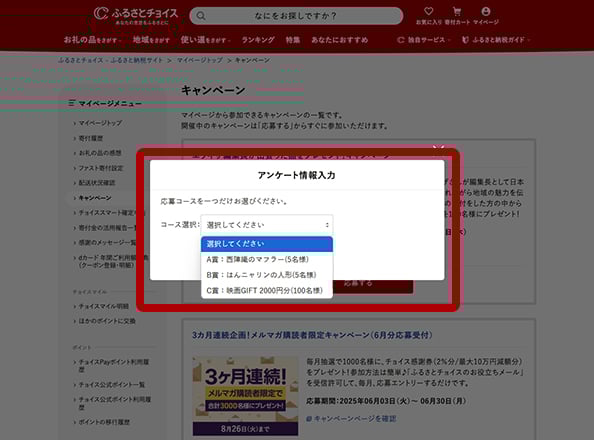
Task: Expand the お礼の品をさがす menu
Action: pos(92,40)
